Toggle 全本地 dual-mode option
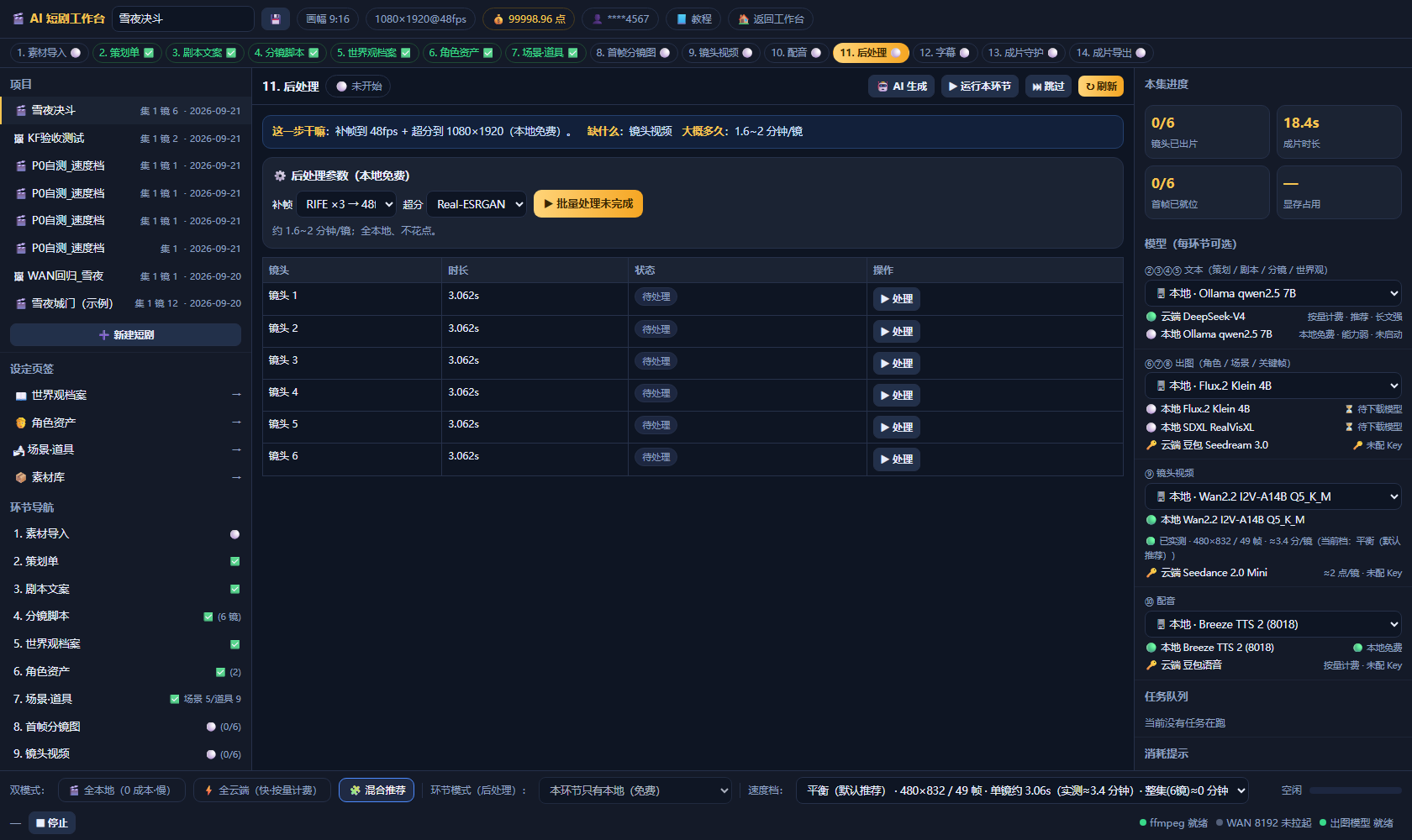Image resolution: width=1412 pixels, height=840 pixels. 122,790
